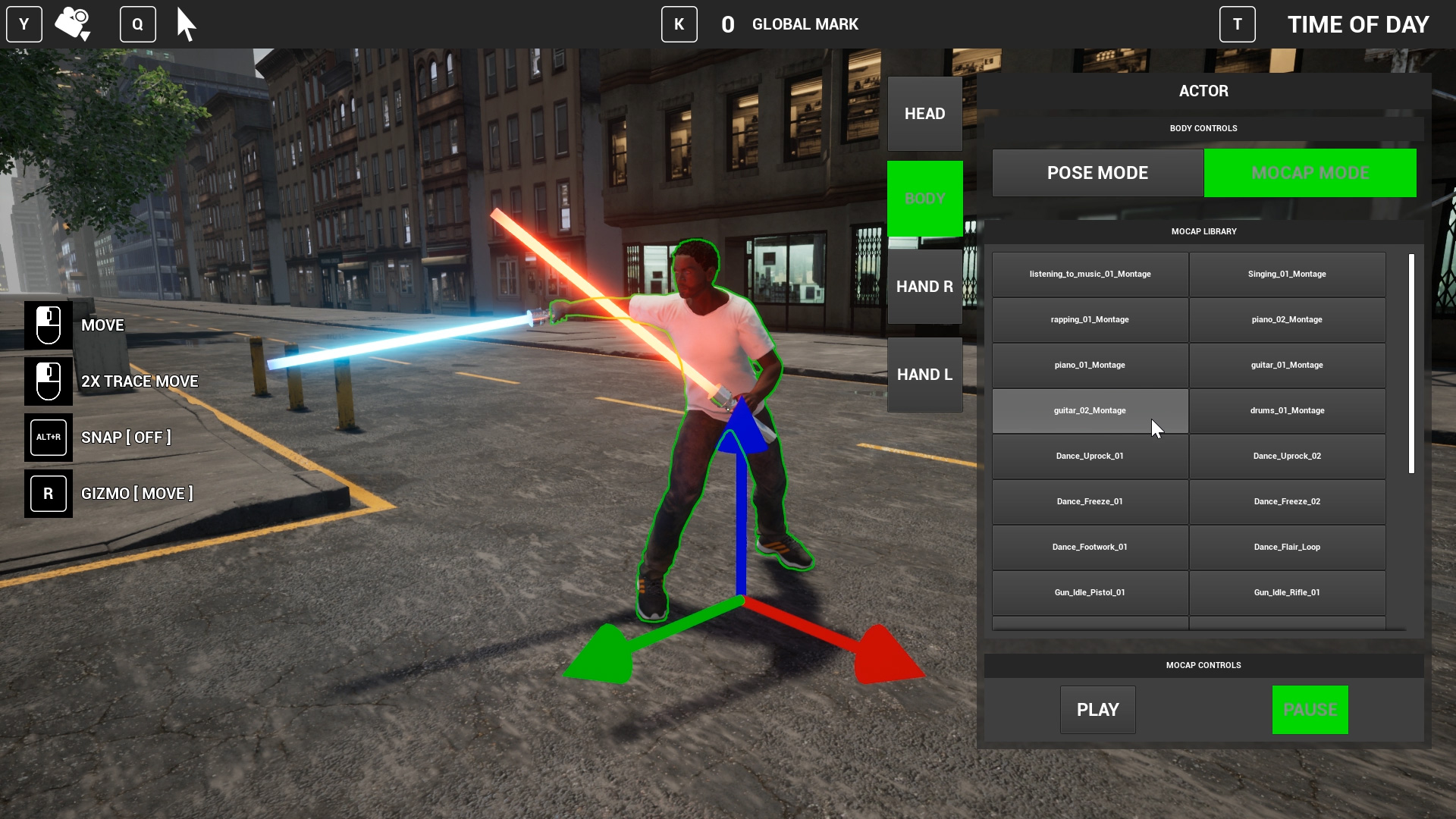The image size is (1456, 819).
Task: Click the 2X Trace Move mouse icon
Action: (49, 381)
